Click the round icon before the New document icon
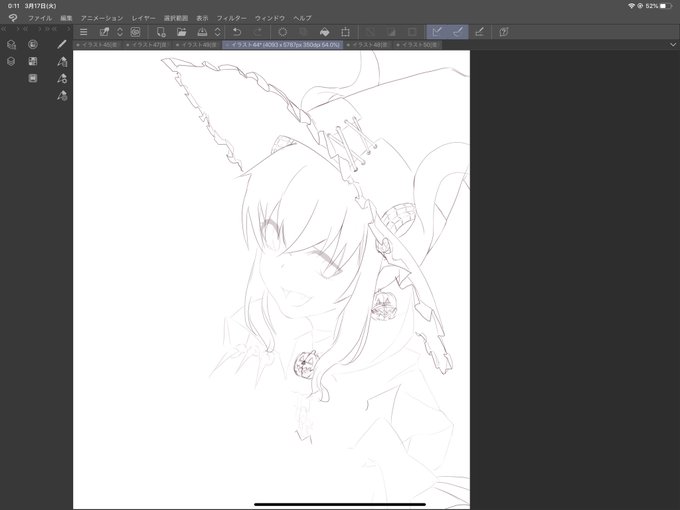 pos(135,32)
